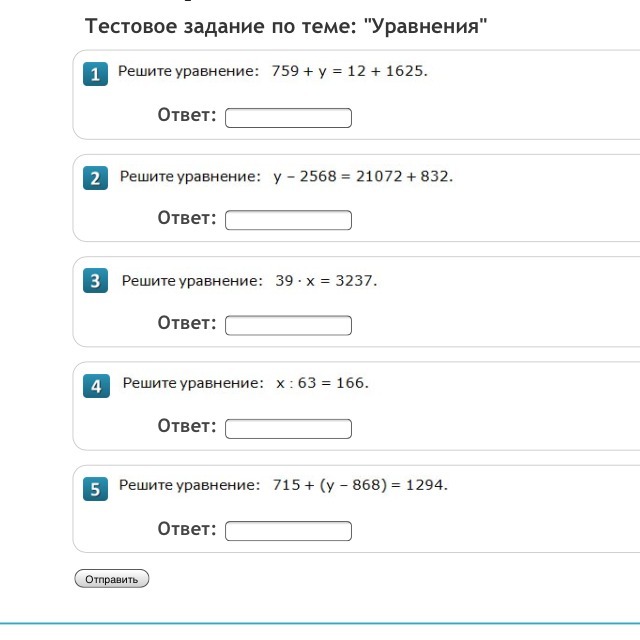This screenshot has height=640, width=640.
Task: Focus answer field for 39 · x = 3237
Action: point(288,325)
